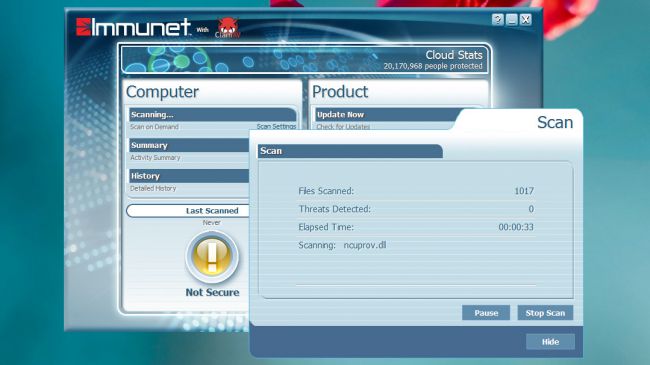Click the Activity Summary link

[x=155, y=158]
